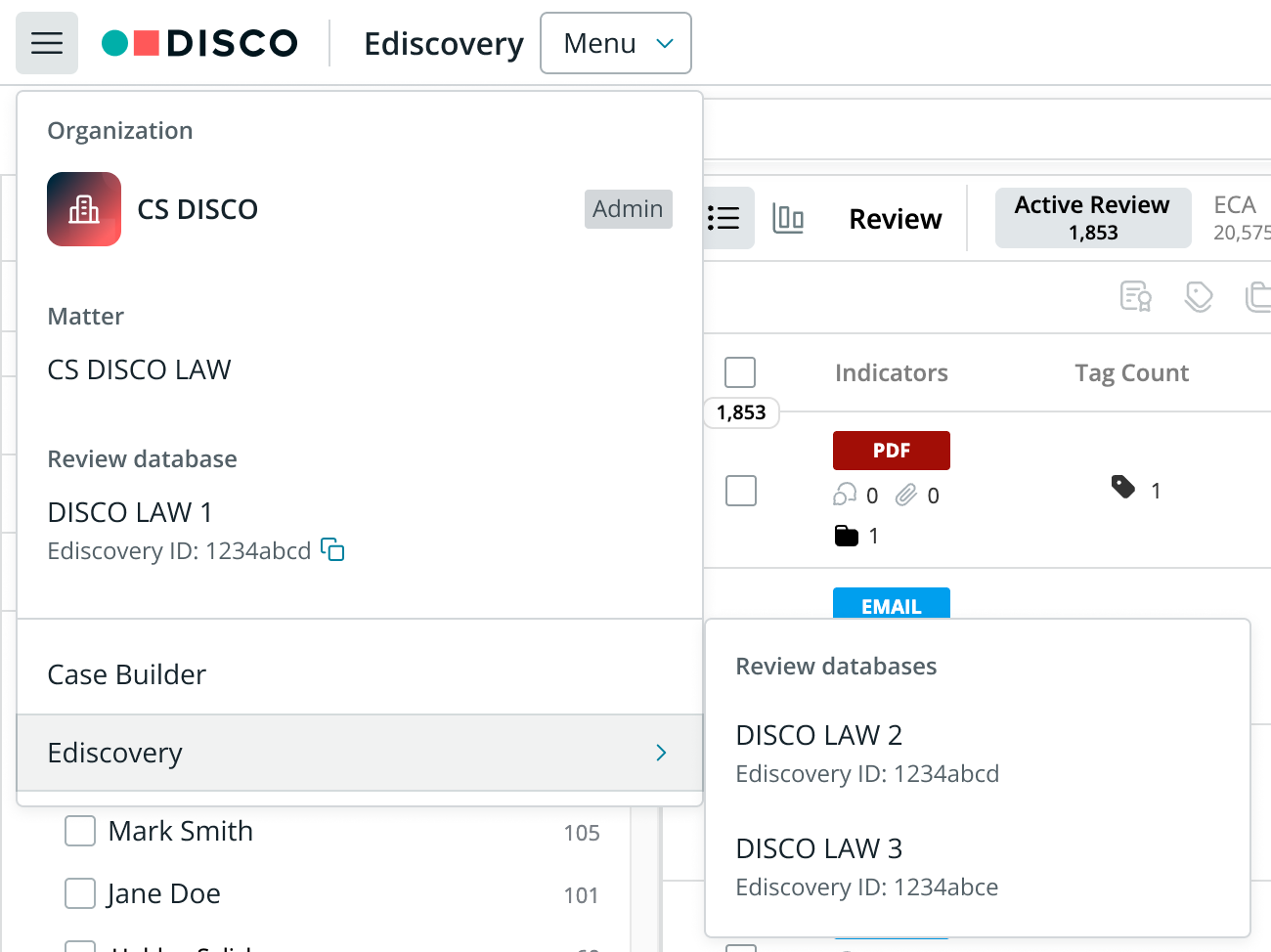Toggle the select-all documents checkbox

pos(740,372)
